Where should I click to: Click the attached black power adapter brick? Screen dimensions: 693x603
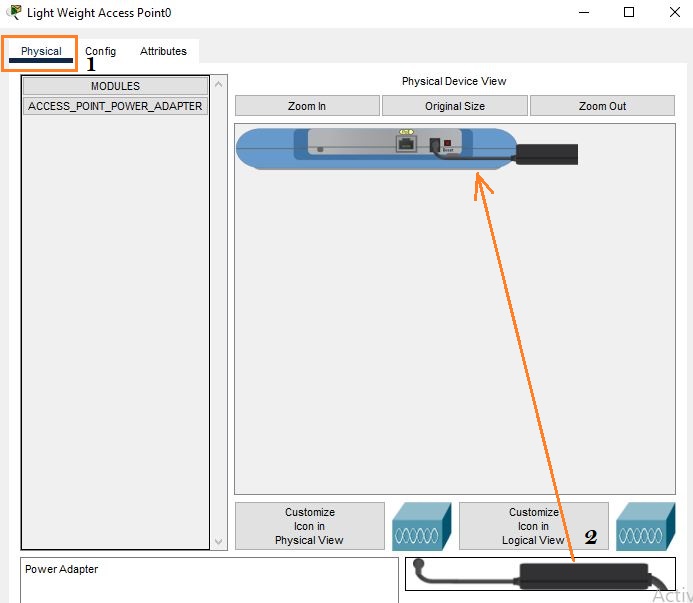coord(546,154)
